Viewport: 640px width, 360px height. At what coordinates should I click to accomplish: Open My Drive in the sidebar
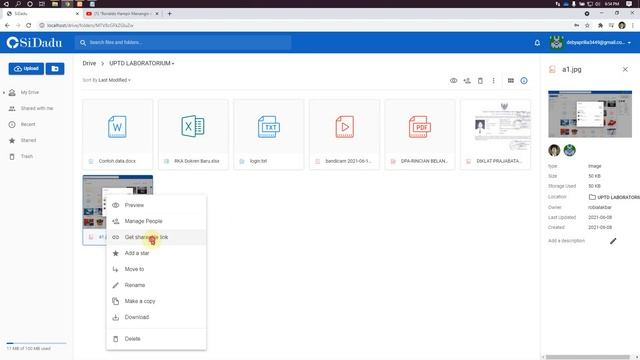[30, 92]
